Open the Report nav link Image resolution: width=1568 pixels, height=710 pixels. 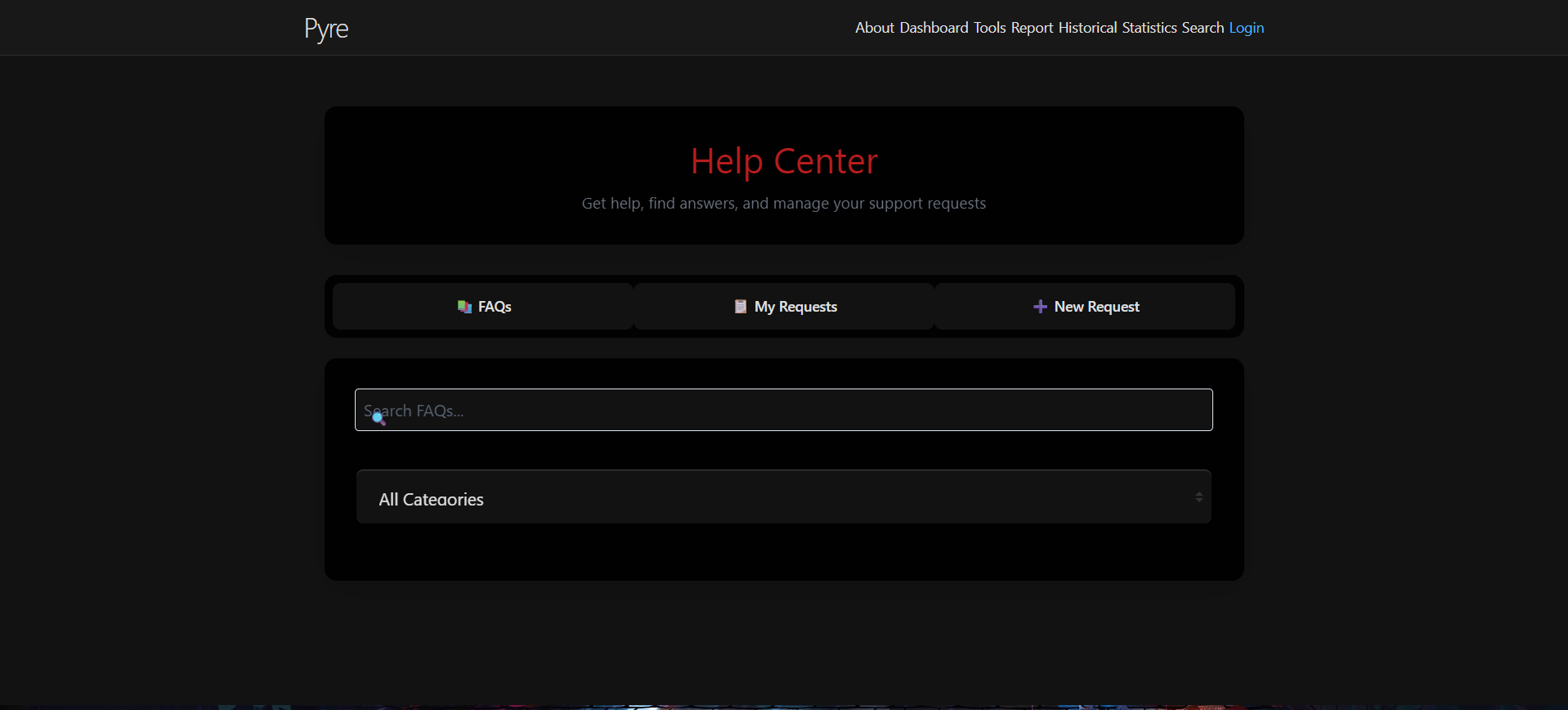click(x=1032, y=28)
